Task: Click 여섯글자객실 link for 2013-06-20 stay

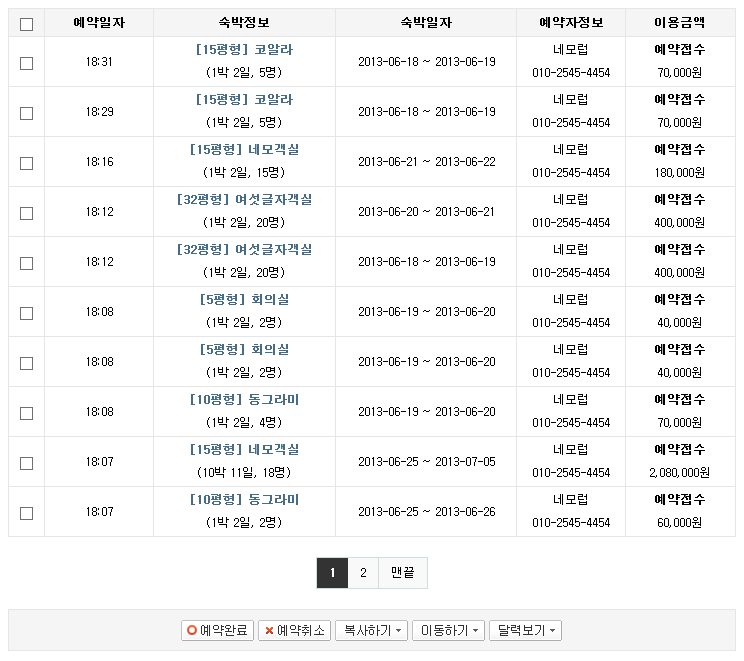Action: [x=244, y=200]
